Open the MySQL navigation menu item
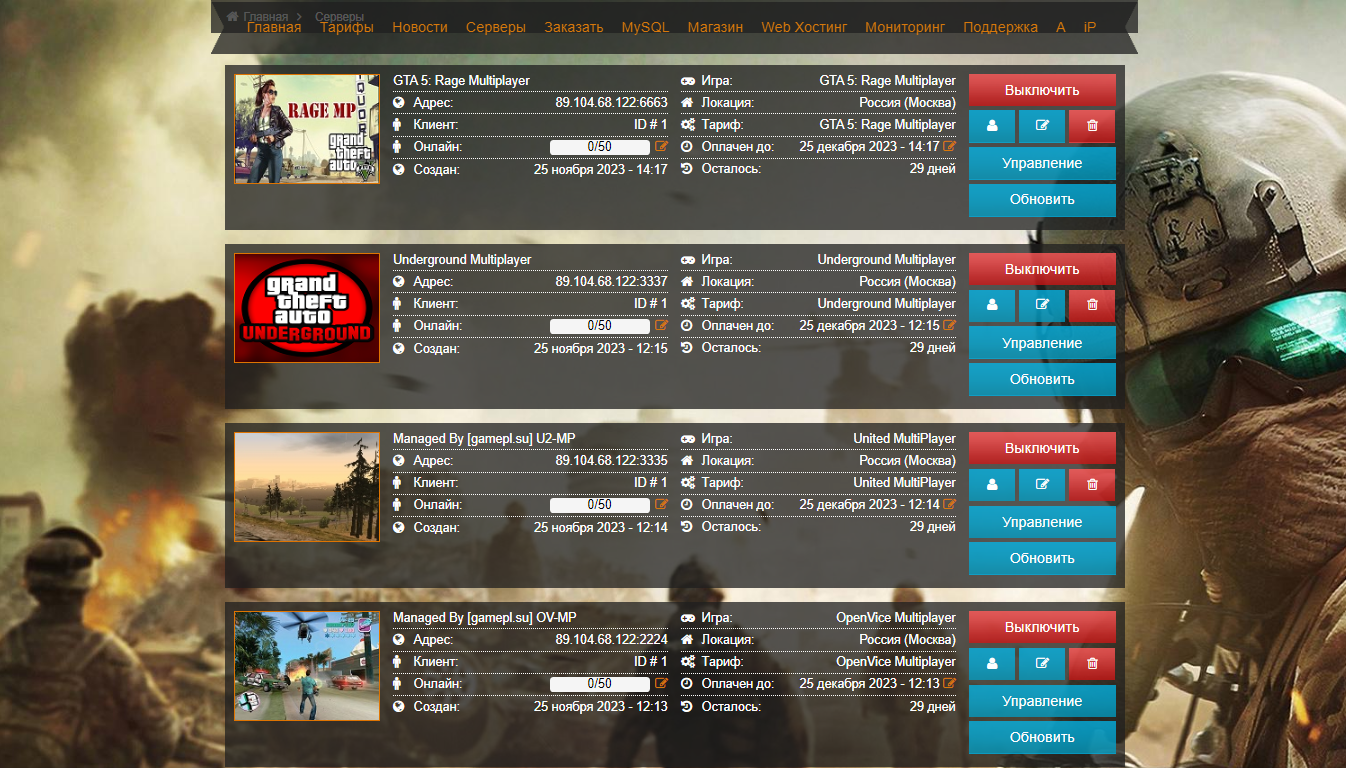 click(x=645, y=27)
